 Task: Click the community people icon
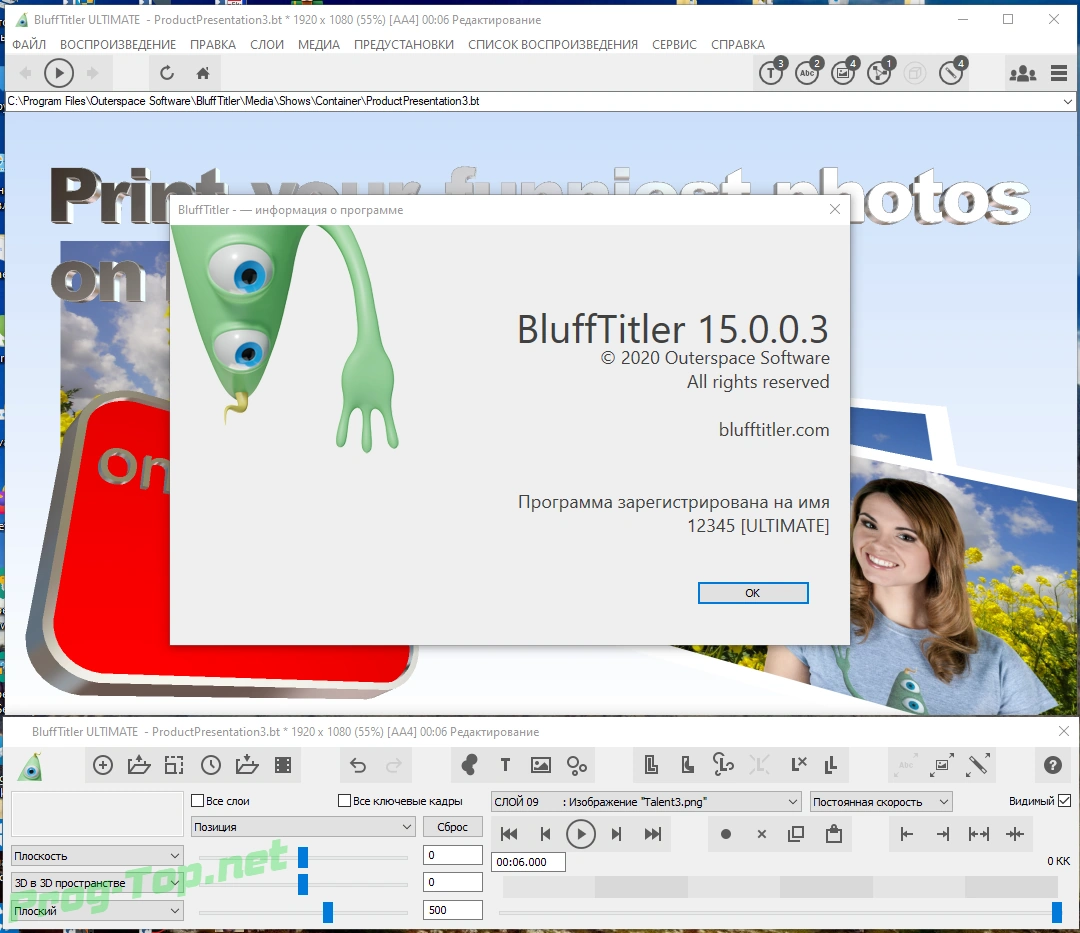point(1023,73)
